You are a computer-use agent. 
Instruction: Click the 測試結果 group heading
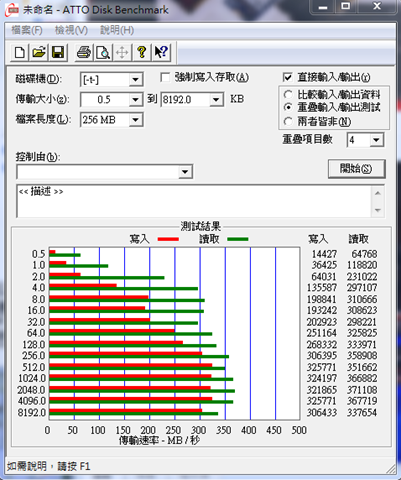pos(201,226)
